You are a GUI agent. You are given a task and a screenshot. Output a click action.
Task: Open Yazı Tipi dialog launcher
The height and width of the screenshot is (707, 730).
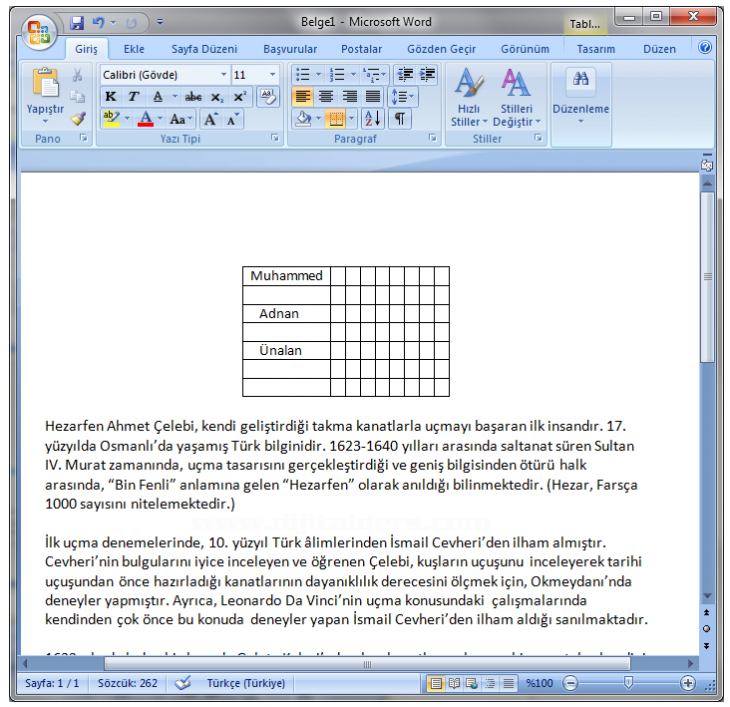click(275, 138)
